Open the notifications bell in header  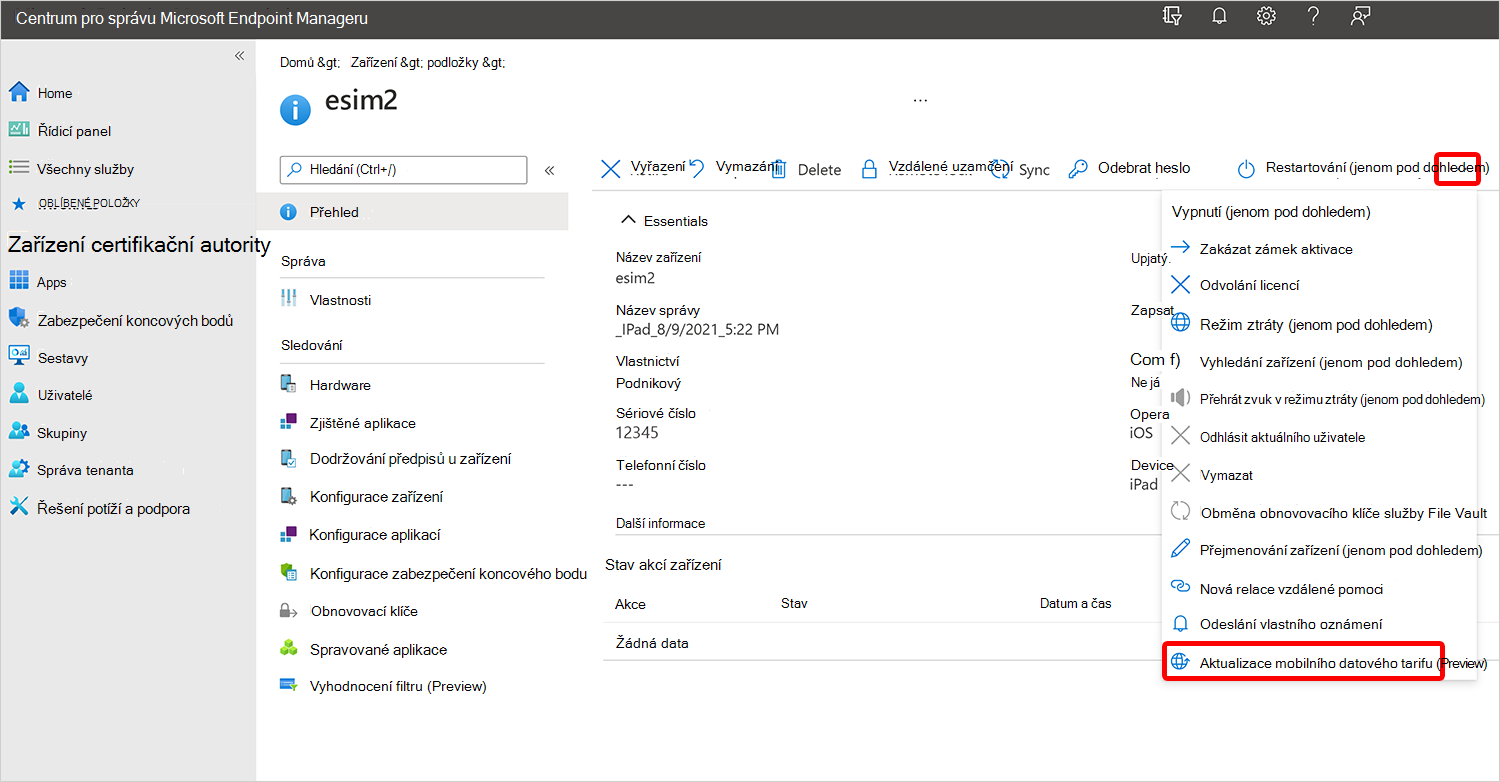(1219, 16)
